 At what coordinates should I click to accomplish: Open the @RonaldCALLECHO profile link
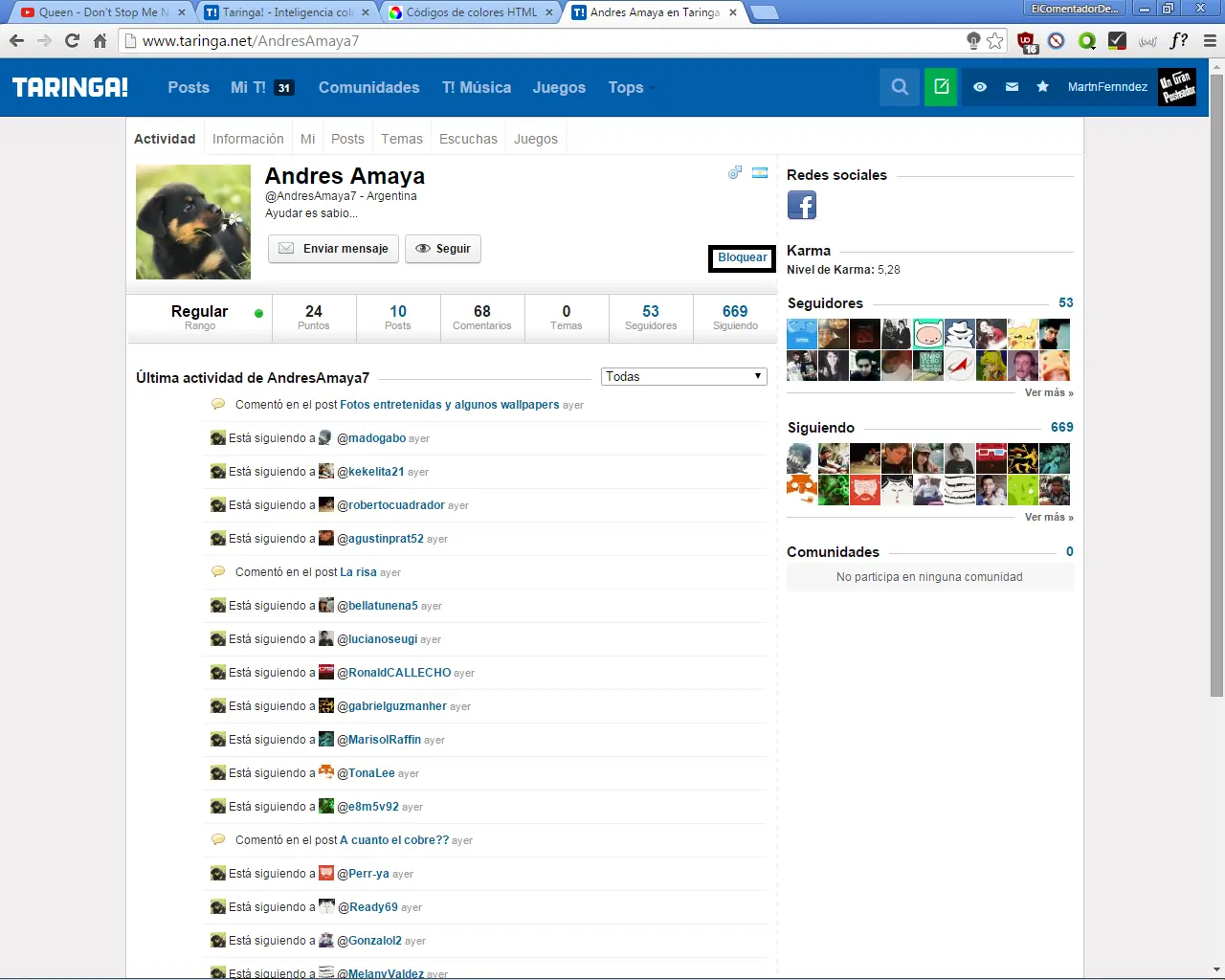394,673
